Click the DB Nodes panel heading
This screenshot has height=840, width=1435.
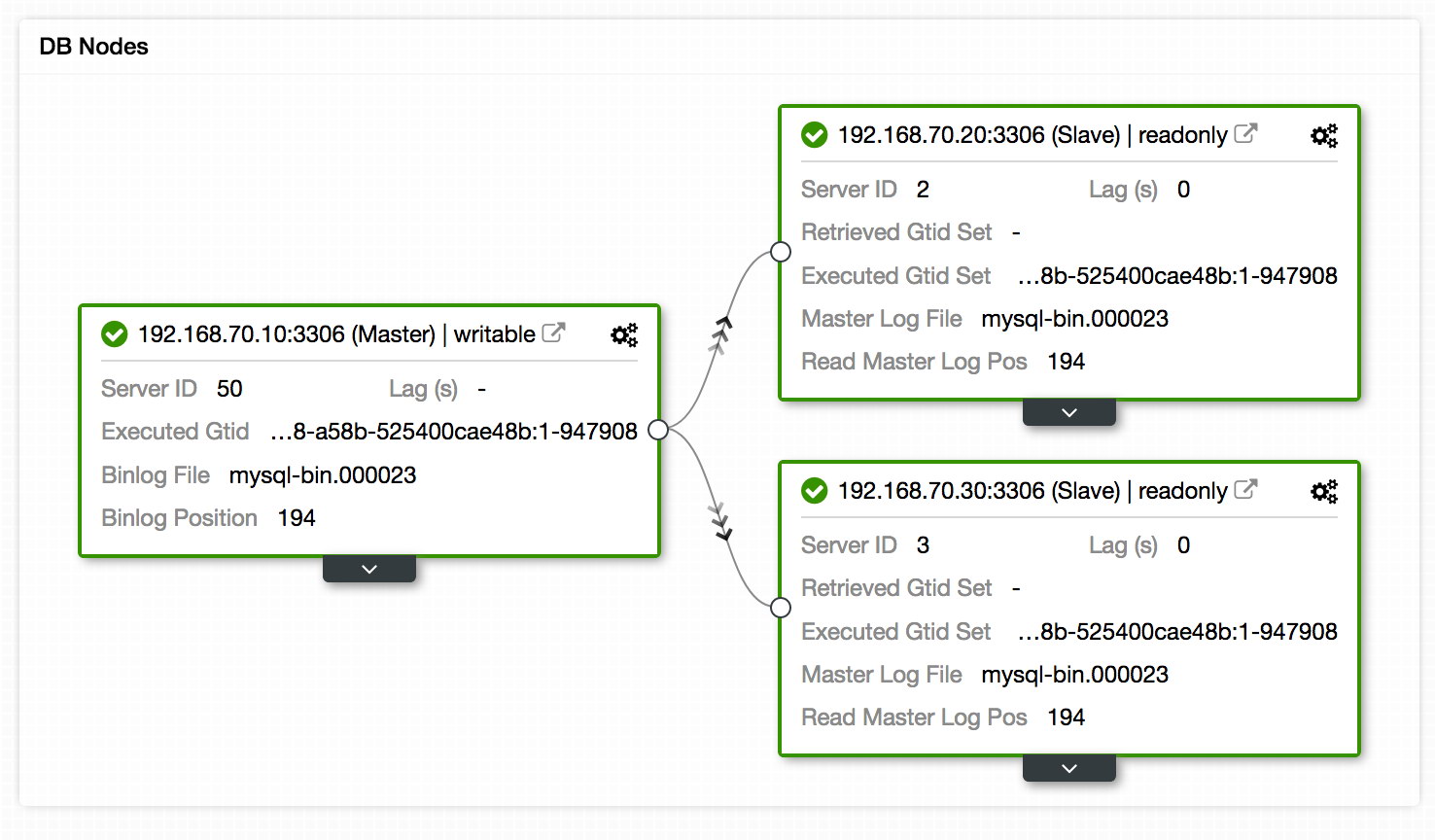93,47
